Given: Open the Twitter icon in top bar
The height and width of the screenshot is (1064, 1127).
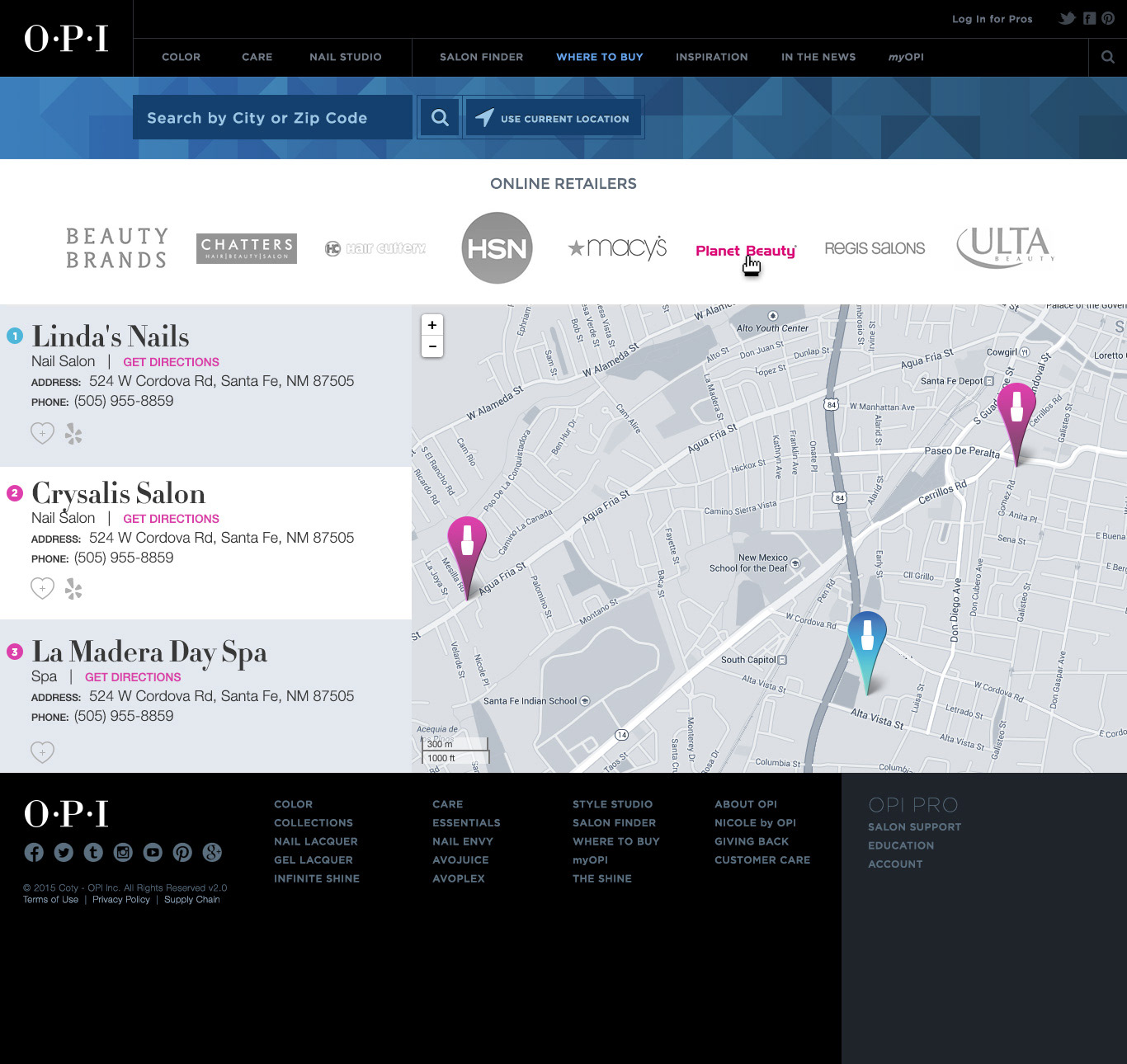Looking at the screenshot, I should (x=1068, y=18).
